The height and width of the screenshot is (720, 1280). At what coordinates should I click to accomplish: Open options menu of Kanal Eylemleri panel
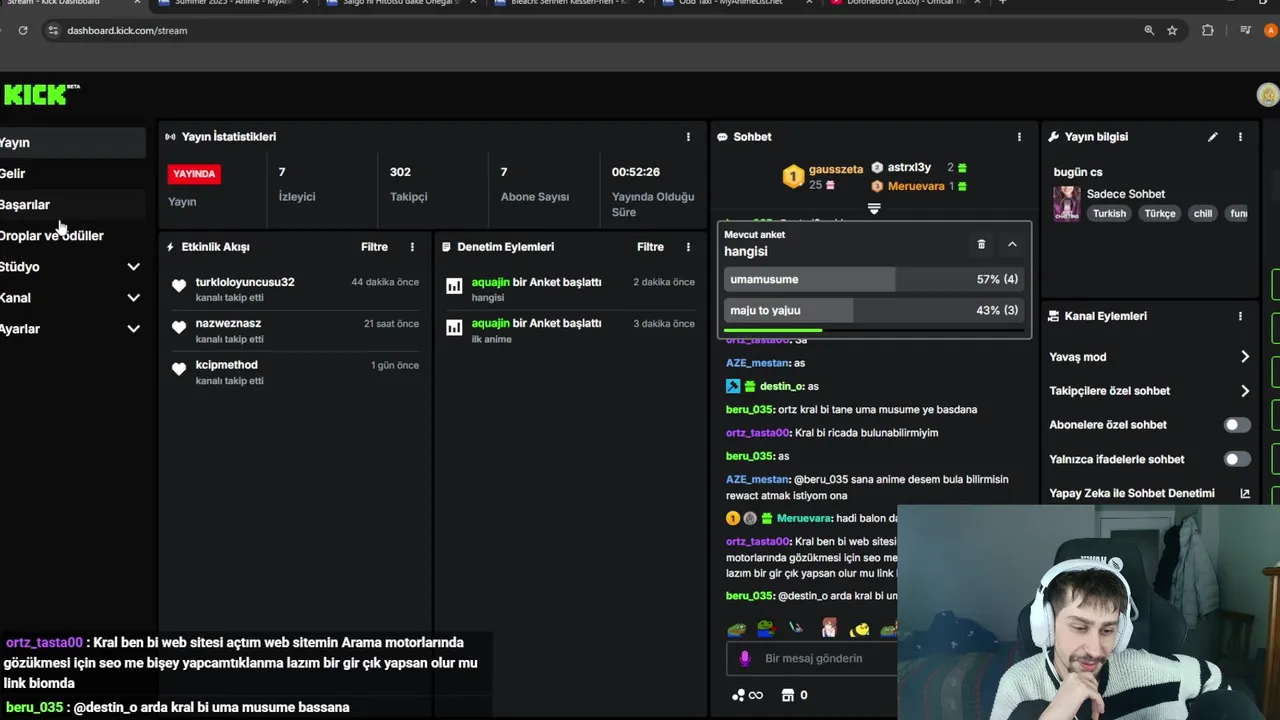pyautogui.click(x=1240, y=316)
